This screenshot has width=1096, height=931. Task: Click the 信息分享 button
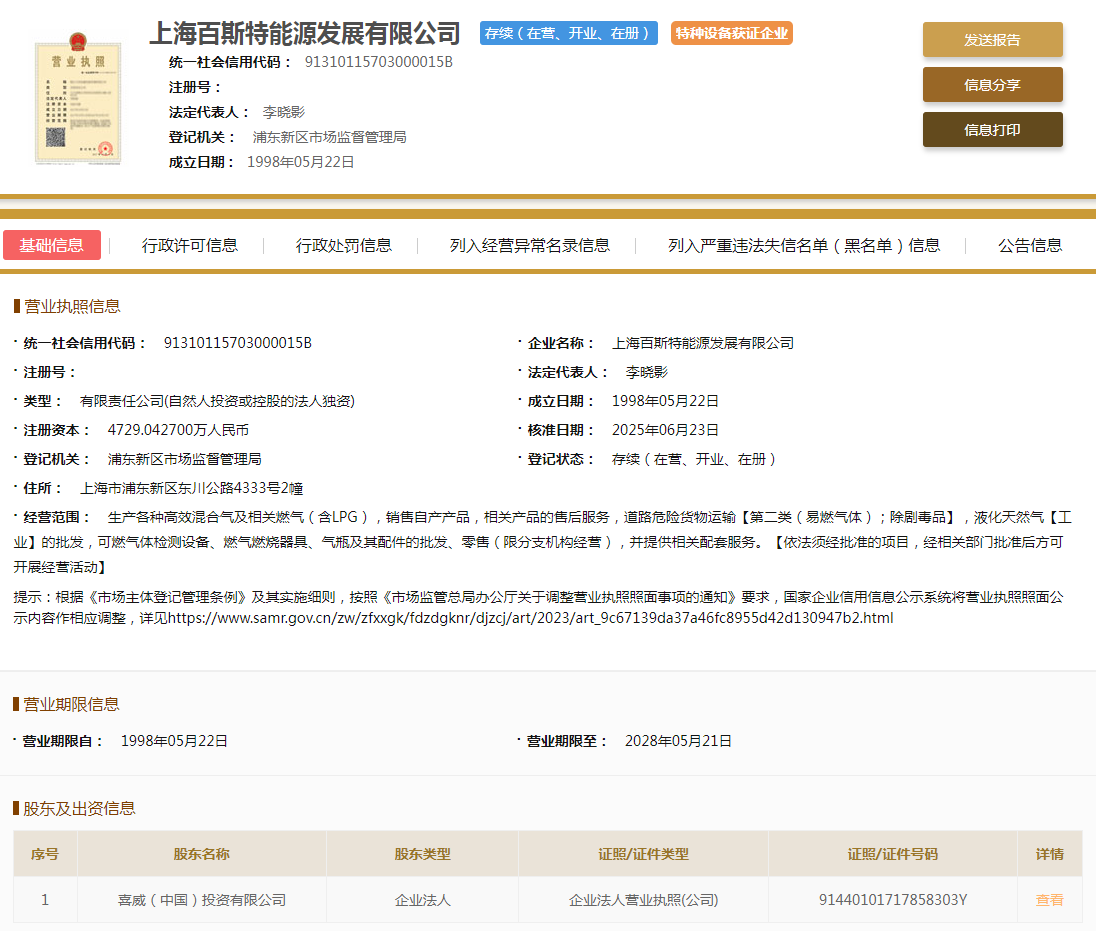point(992,85)
